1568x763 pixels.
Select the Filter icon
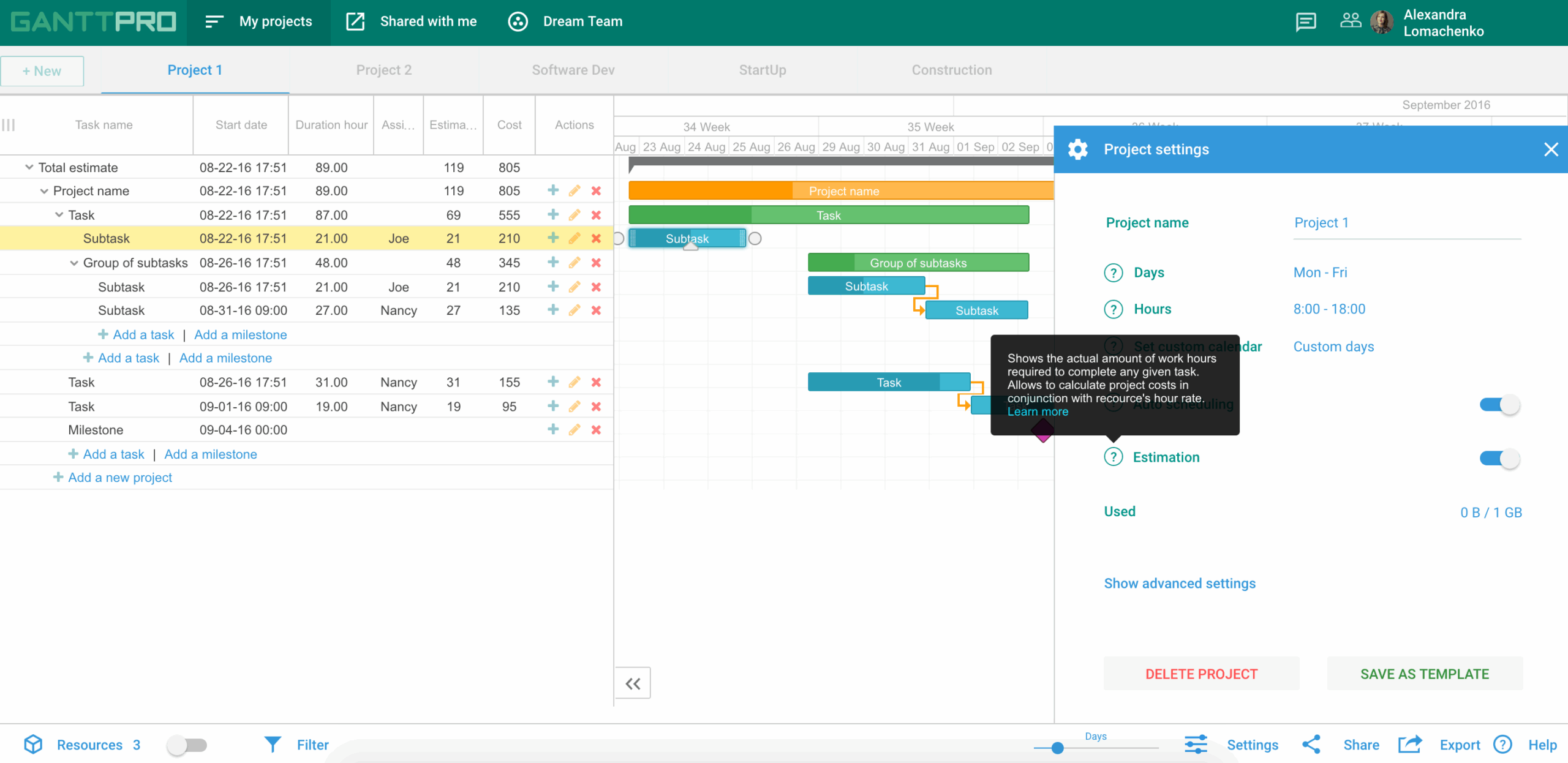273,745
